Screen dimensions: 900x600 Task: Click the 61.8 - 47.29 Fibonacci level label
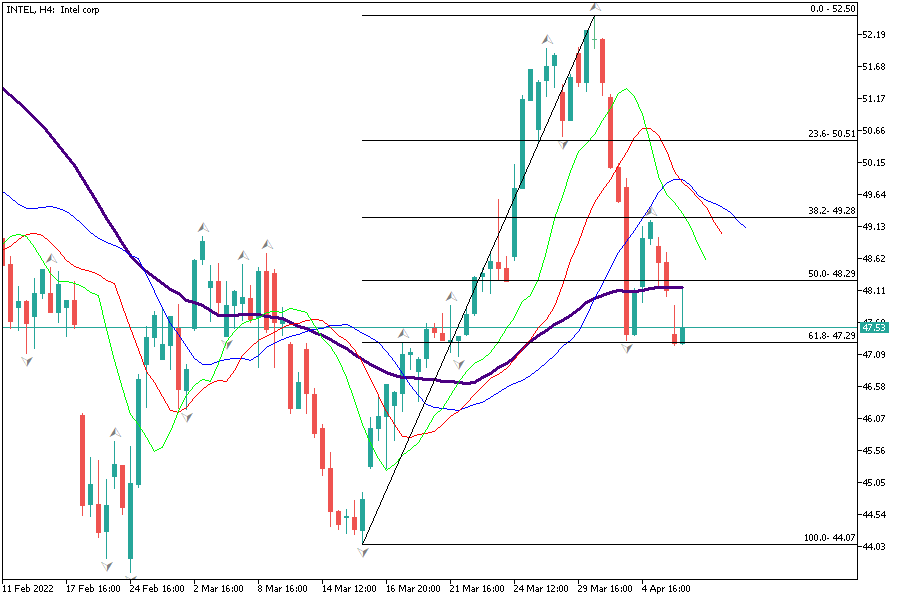pyautogui.click(x=831, y=336)
